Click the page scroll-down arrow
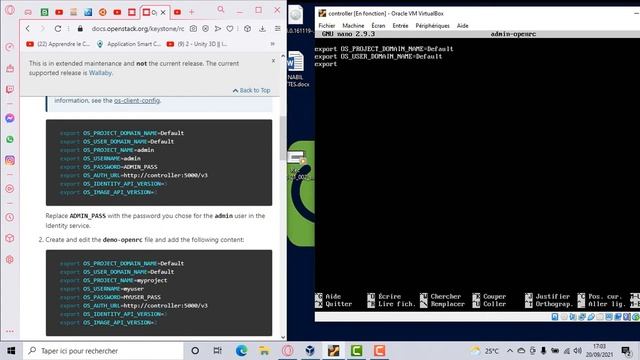The height and width of the screenshot is (360, 640). coord(283,337)
